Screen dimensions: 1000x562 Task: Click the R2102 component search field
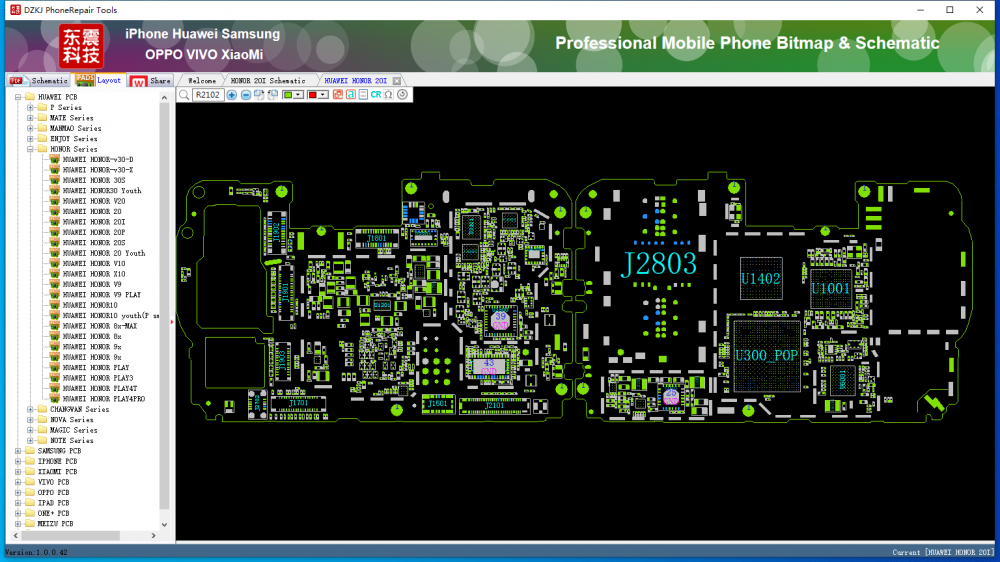click(x=207, y=95)
